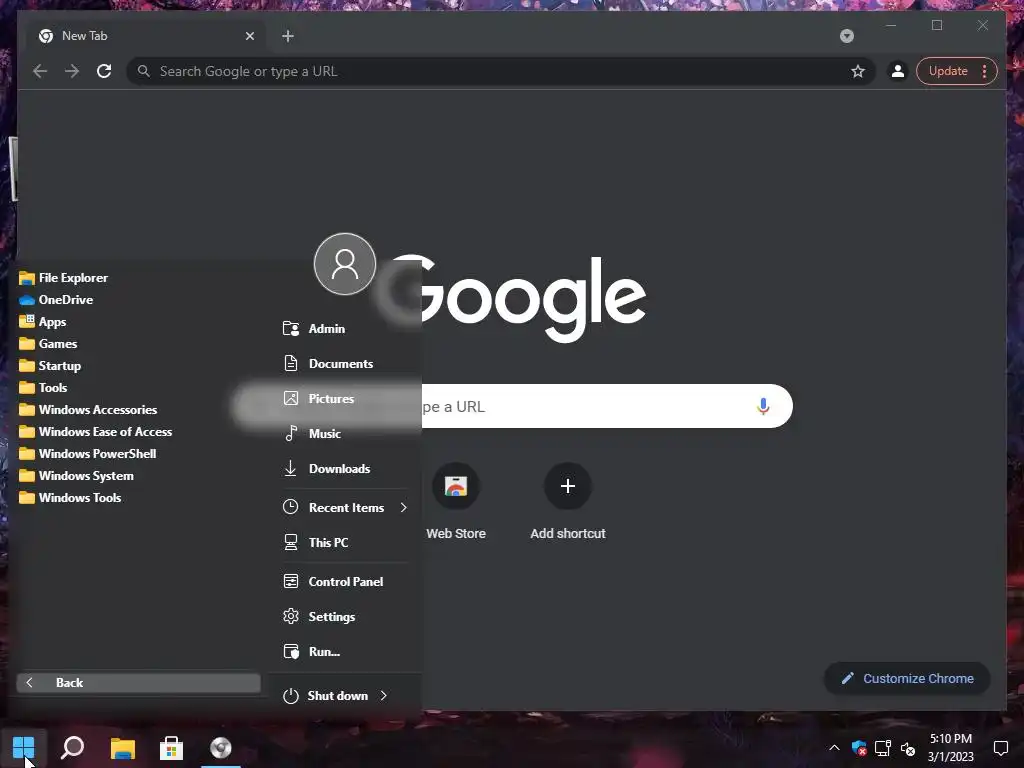The image size is (1024, 768).
Task: Click the user account picture in Start menu
Action: 345,264
